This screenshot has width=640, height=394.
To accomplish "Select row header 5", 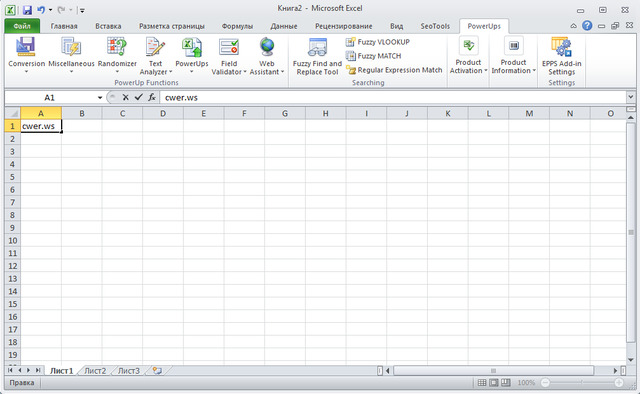I will 13,177.
